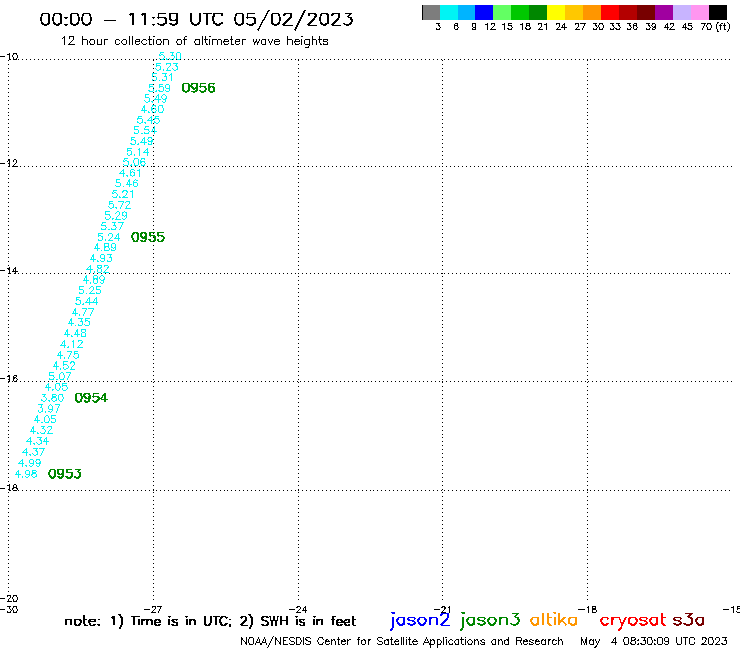The width and height of the screenshot is (740, 650).
Task: Click the cyan legend swatch above 6
Action: [449, 12]
